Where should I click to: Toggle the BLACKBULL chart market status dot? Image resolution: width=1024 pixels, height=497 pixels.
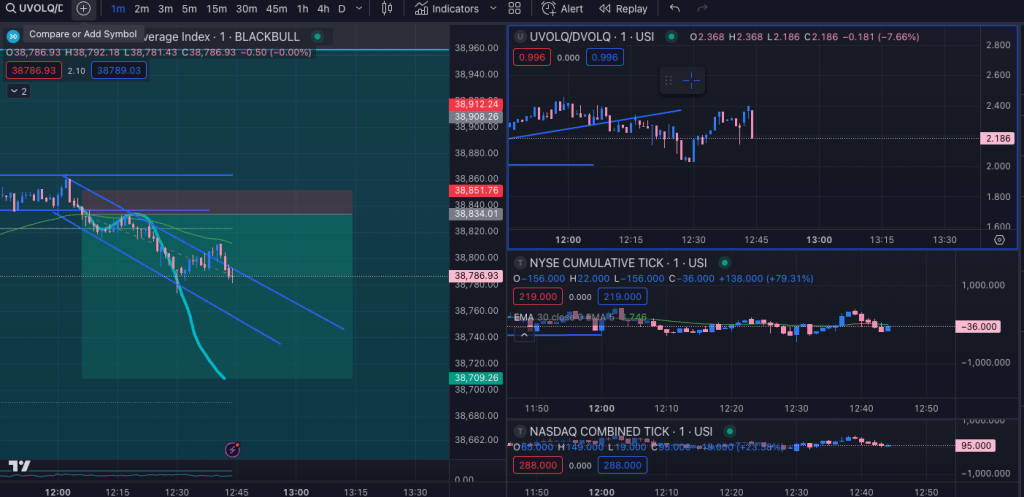(317, 36)
